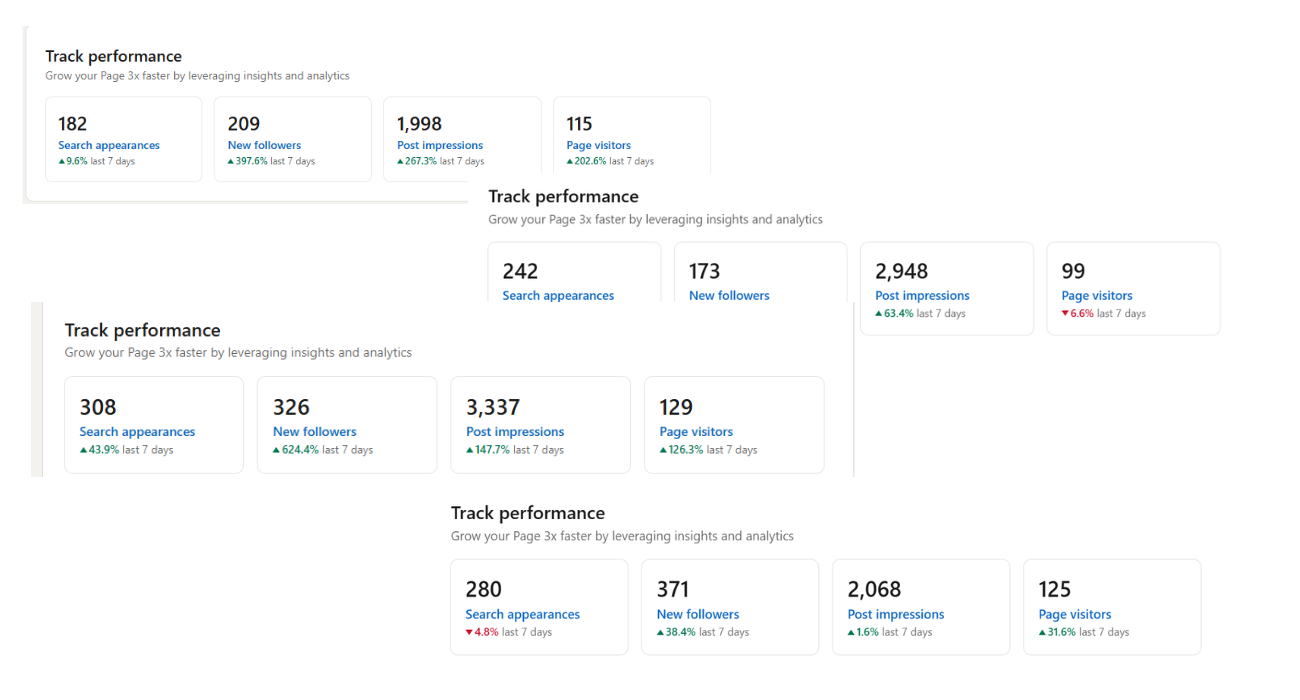The image size is (1300, 700).
Task: Open the 182 Search appearances link
Action: point(109,145)
